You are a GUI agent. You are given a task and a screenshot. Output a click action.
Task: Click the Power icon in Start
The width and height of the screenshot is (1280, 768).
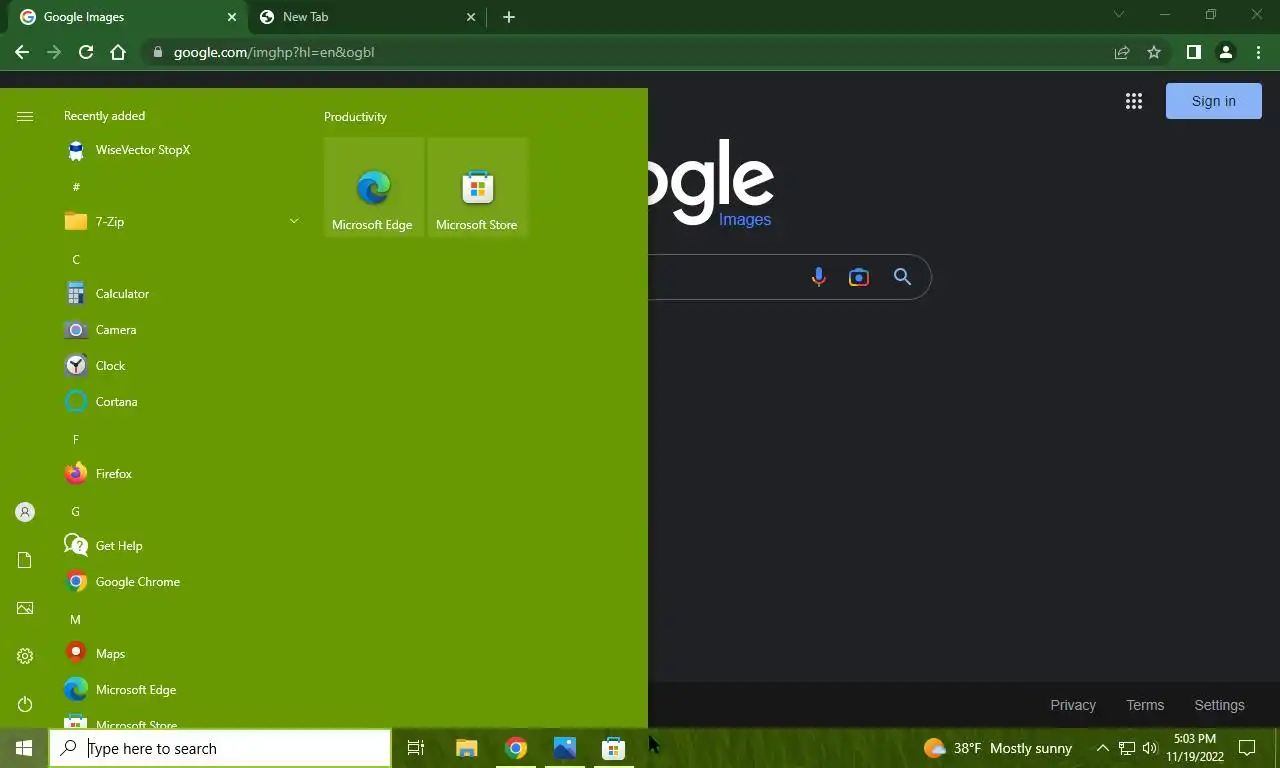25,704
